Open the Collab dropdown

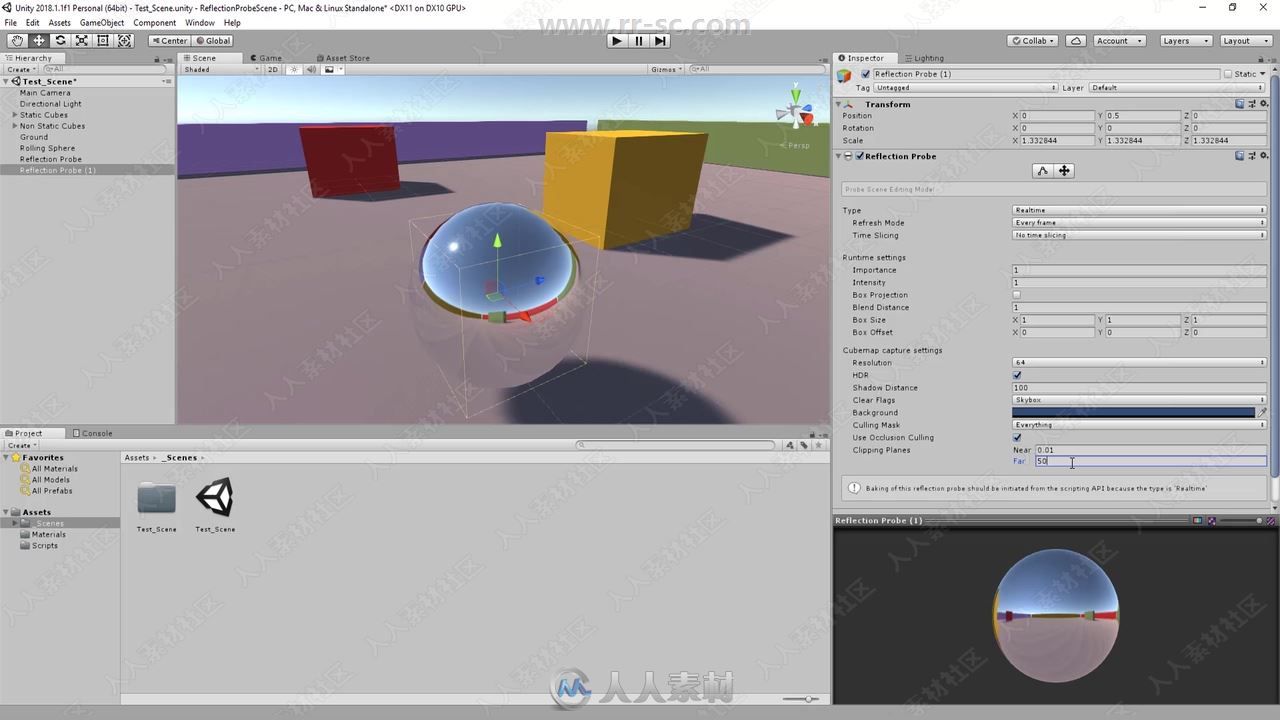click(1033, 41)
